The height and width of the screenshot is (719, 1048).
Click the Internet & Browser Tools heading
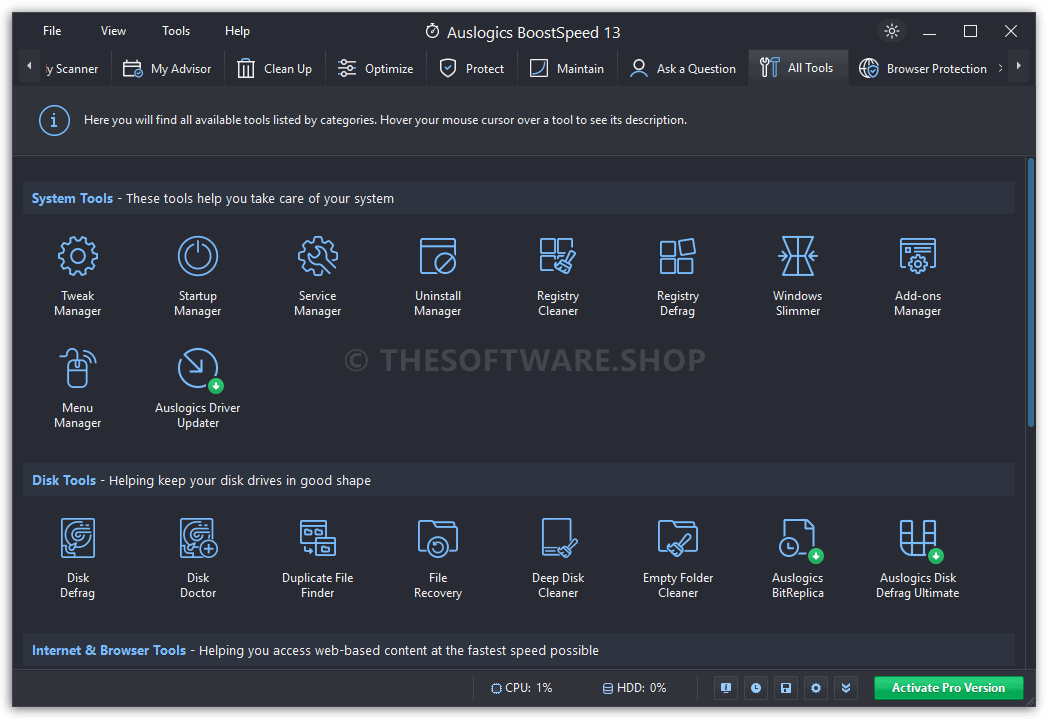click(109, 650)
